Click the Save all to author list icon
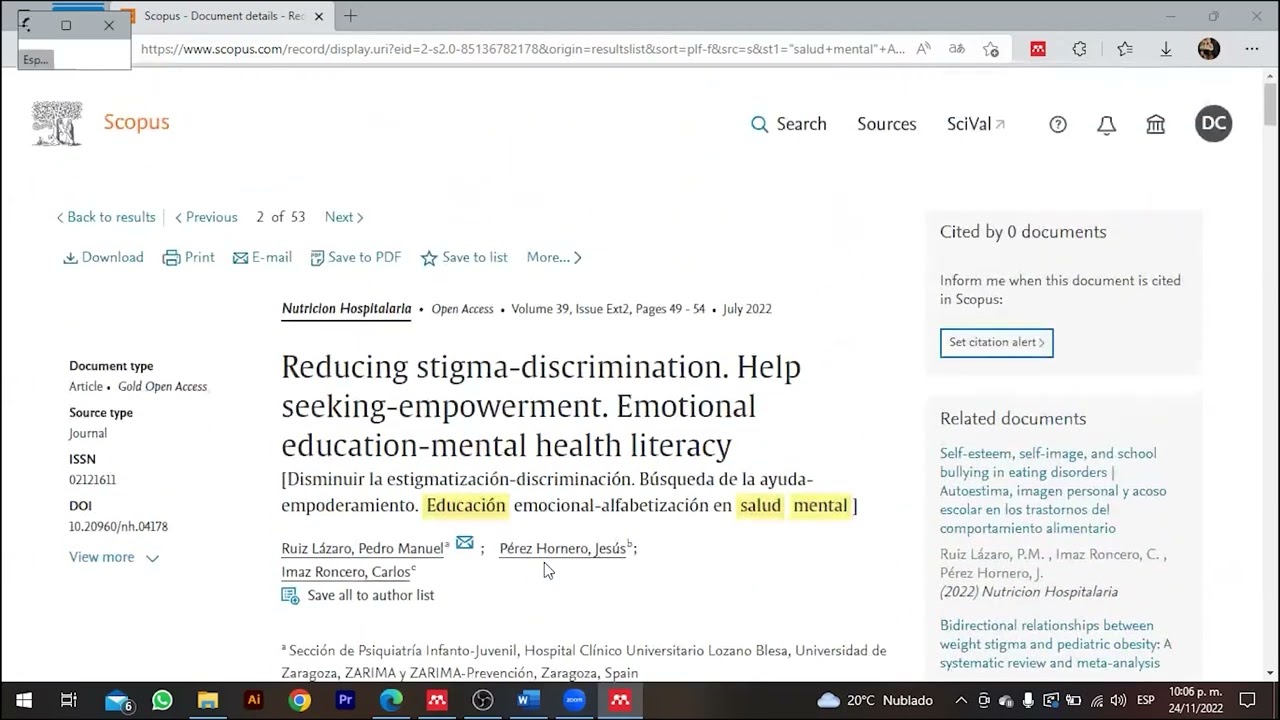Image resolution: width=1280 pixels, height=720 pixels. (x=290, y=595)
